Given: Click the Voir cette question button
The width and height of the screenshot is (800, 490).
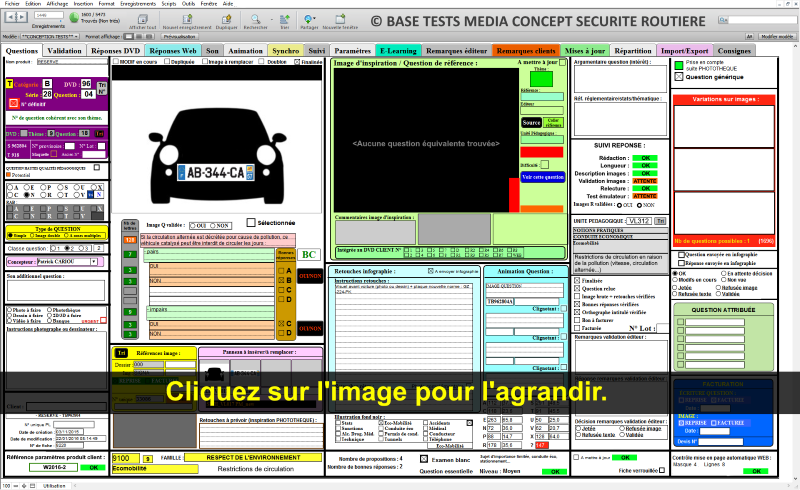Looking at the screenshot, I should [x=542, y=177].
